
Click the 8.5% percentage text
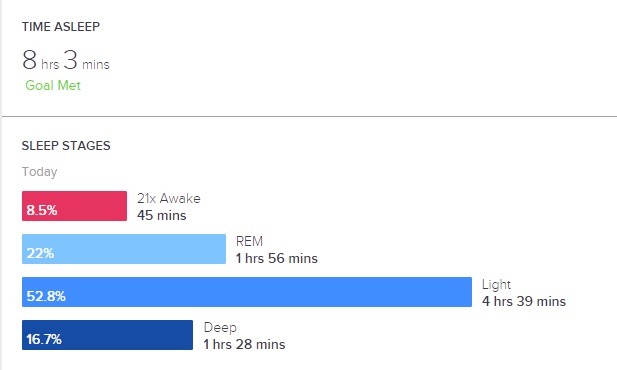coord(42,210)
